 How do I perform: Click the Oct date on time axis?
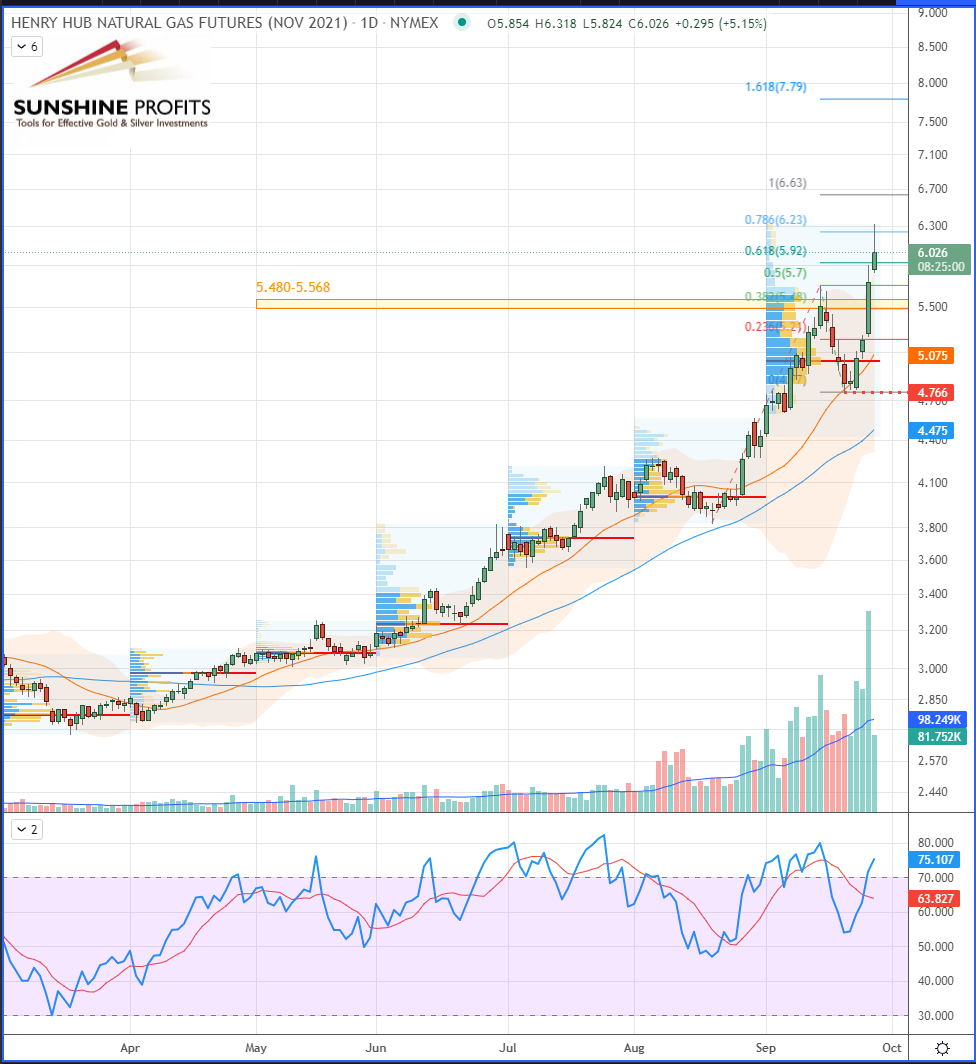tap(892, 1048)
